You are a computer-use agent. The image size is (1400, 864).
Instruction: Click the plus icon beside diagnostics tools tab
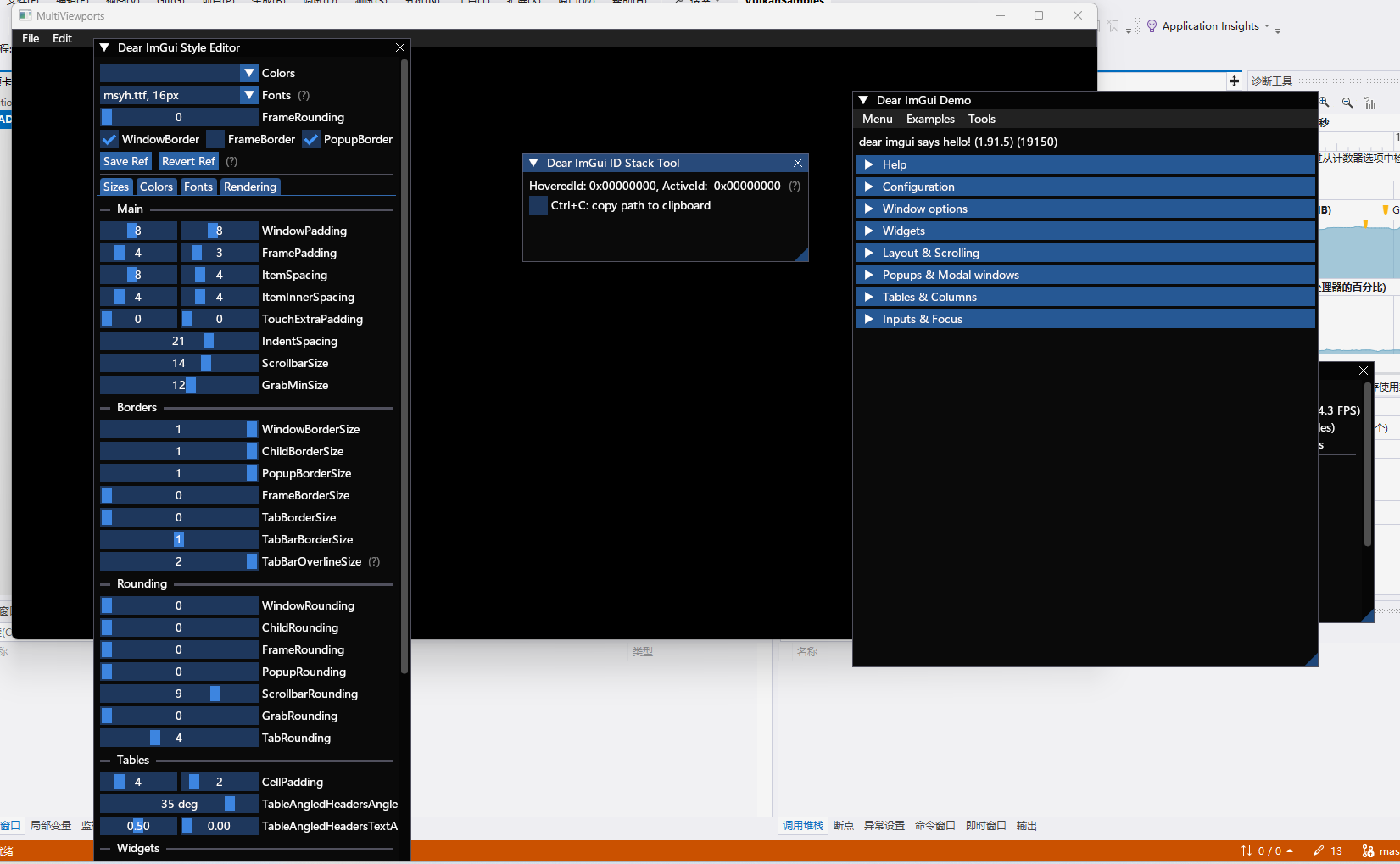click(1234, 81)
